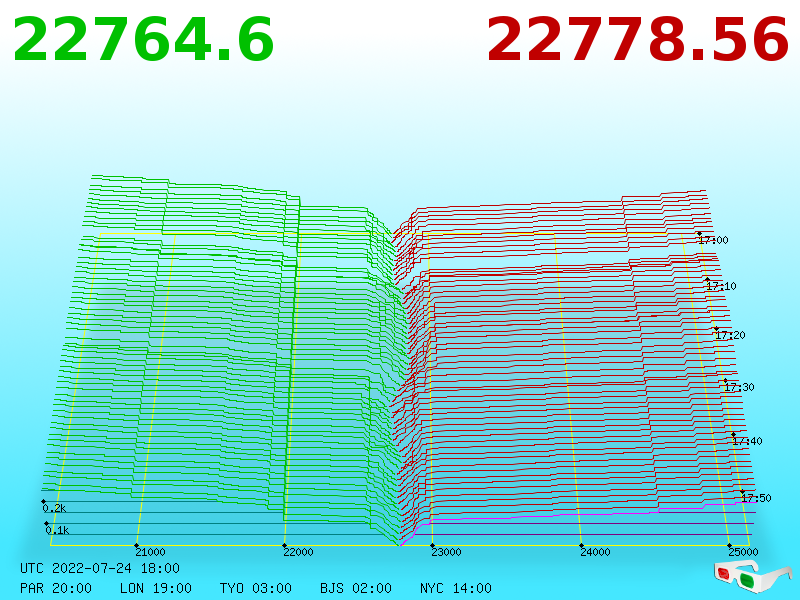Screen dimensions: 800x600
Task: Click the 17:20 time axis label
Action: 731,335
